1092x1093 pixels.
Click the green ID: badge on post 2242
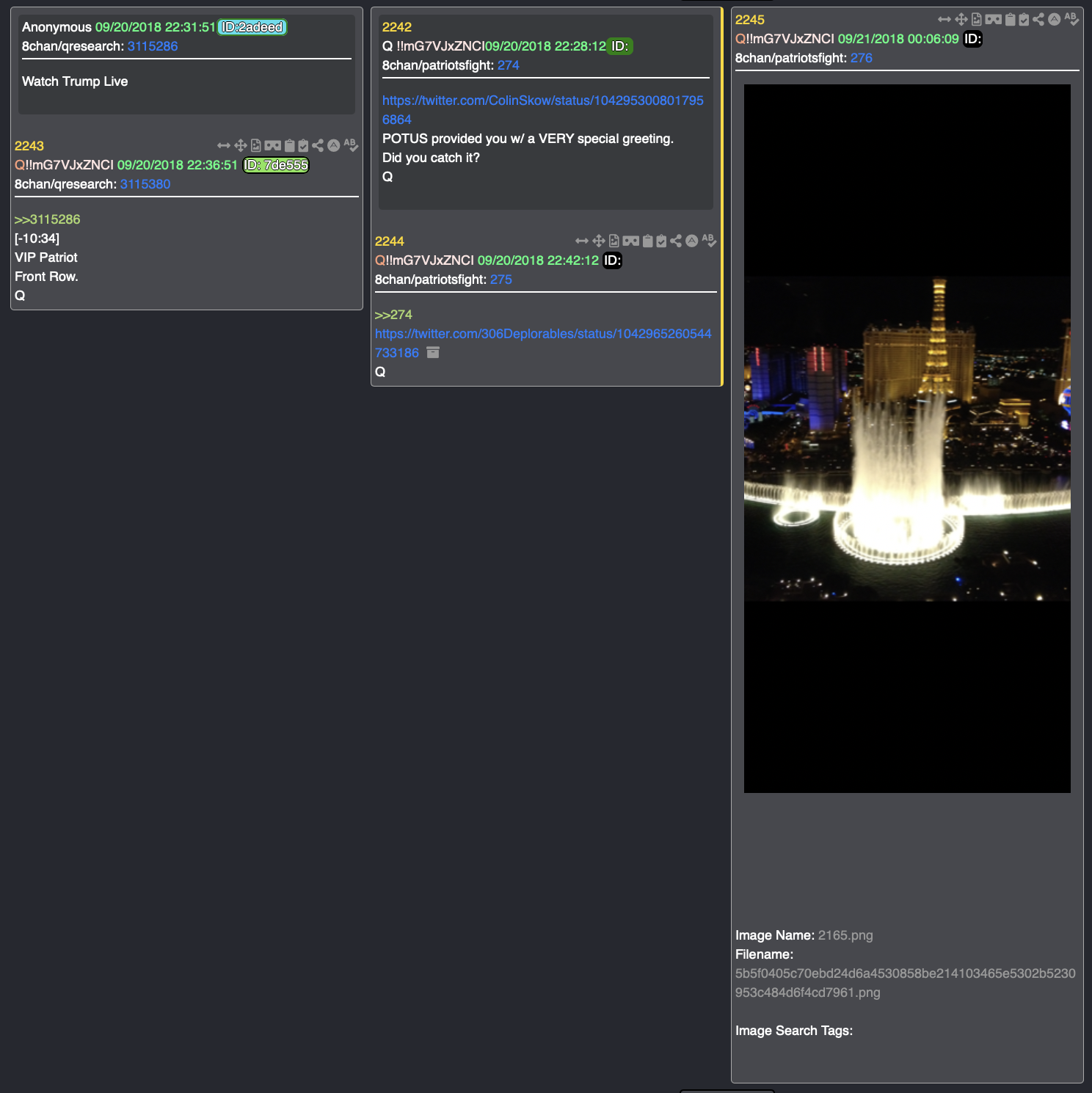620,46
